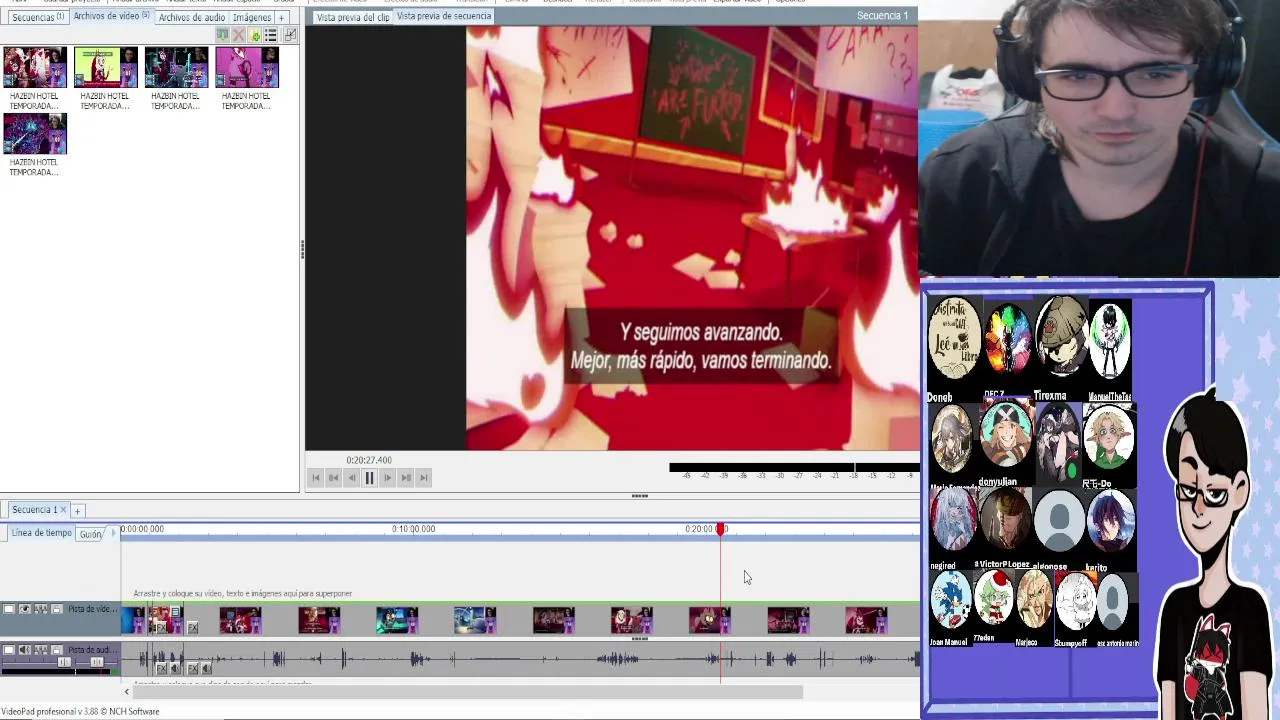
Task: Undock the media bin panel
Action: (290, 35)
